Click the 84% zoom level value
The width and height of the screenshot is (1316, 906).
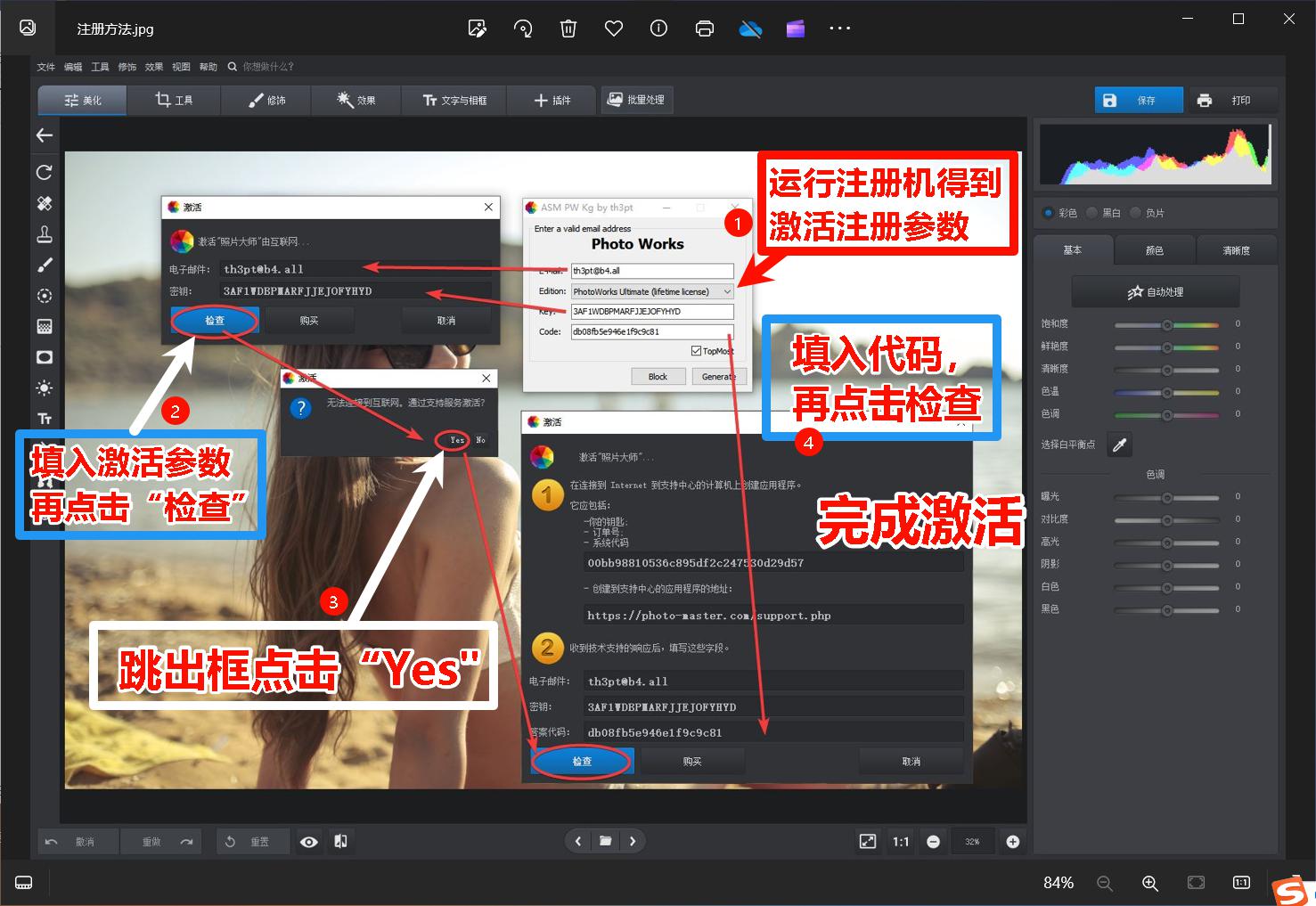tap(1059, 883)
